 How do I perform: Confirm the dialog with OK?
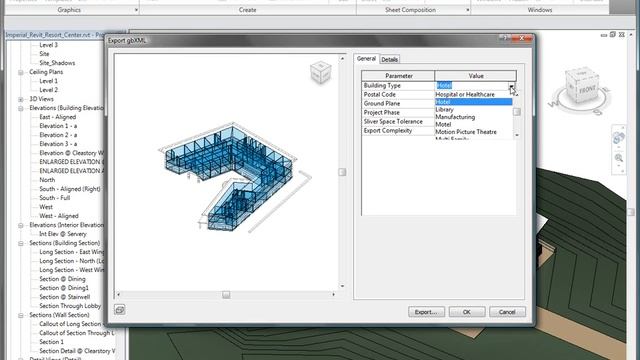(467, 312)
